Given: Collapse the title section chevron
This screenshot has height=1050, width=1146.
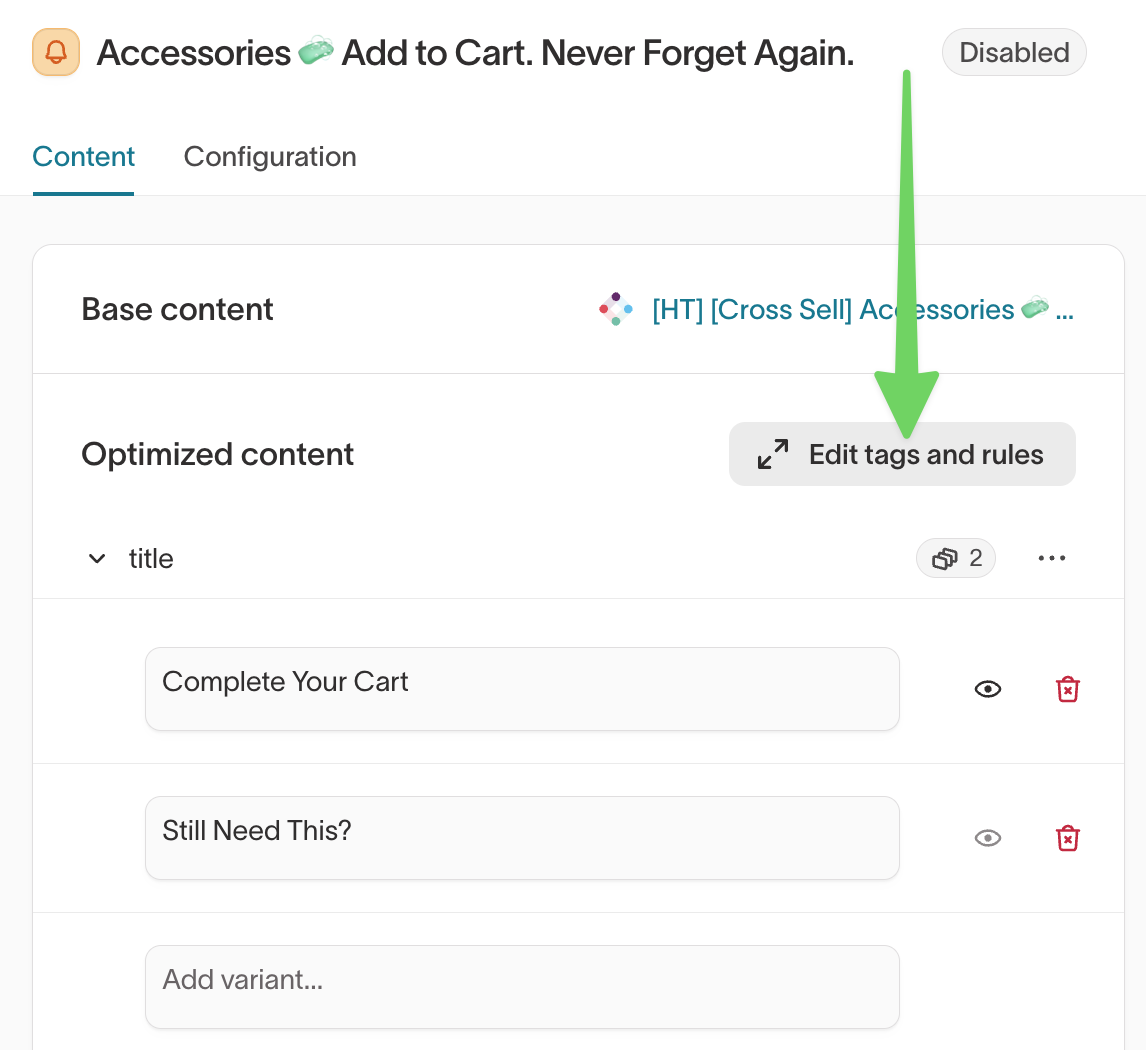Looking at the screenshot, I should (96, 558).
